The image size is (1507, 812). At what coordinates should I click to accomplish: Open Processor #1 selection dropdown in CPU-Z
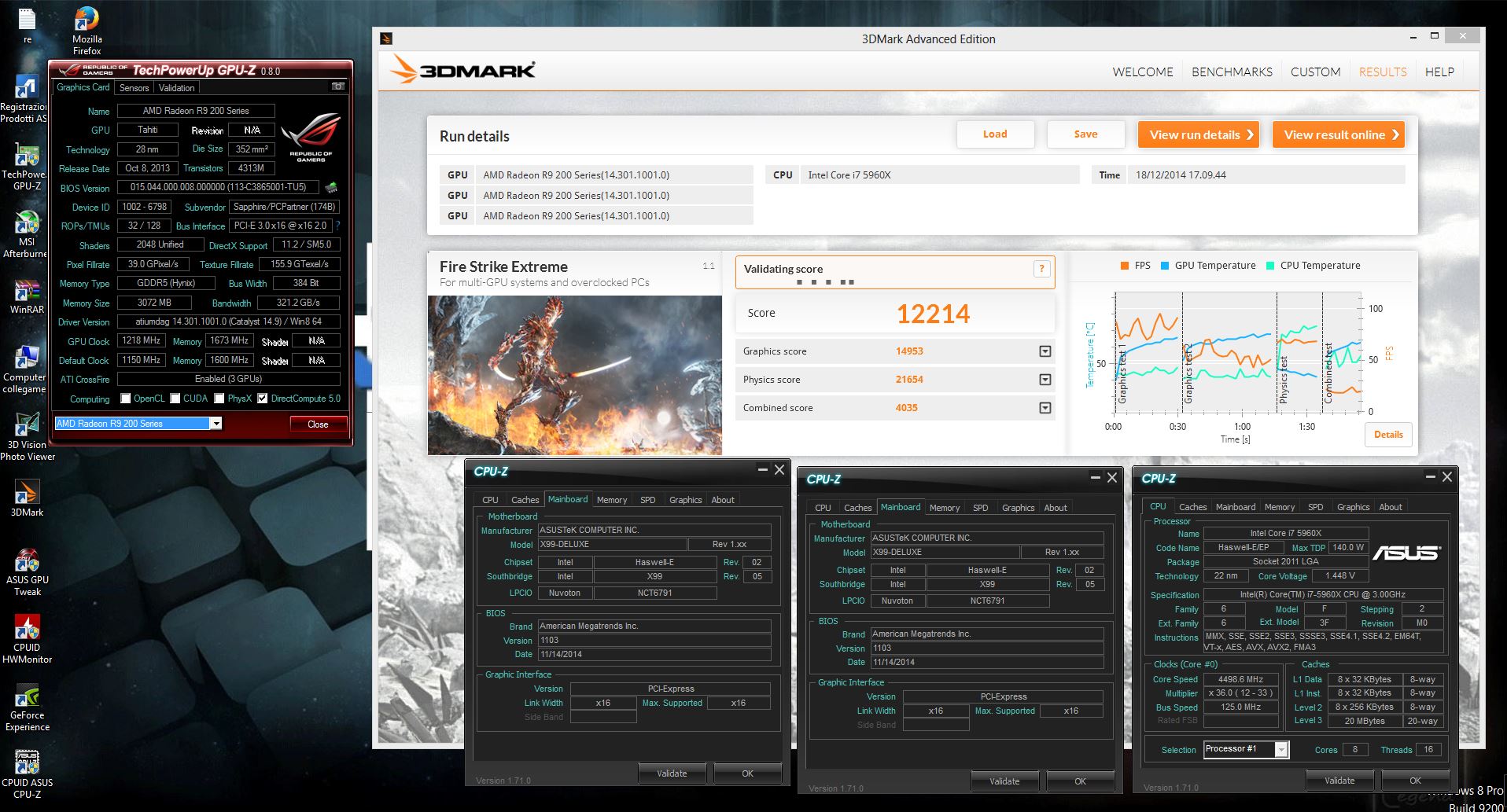pos(1281,750)
